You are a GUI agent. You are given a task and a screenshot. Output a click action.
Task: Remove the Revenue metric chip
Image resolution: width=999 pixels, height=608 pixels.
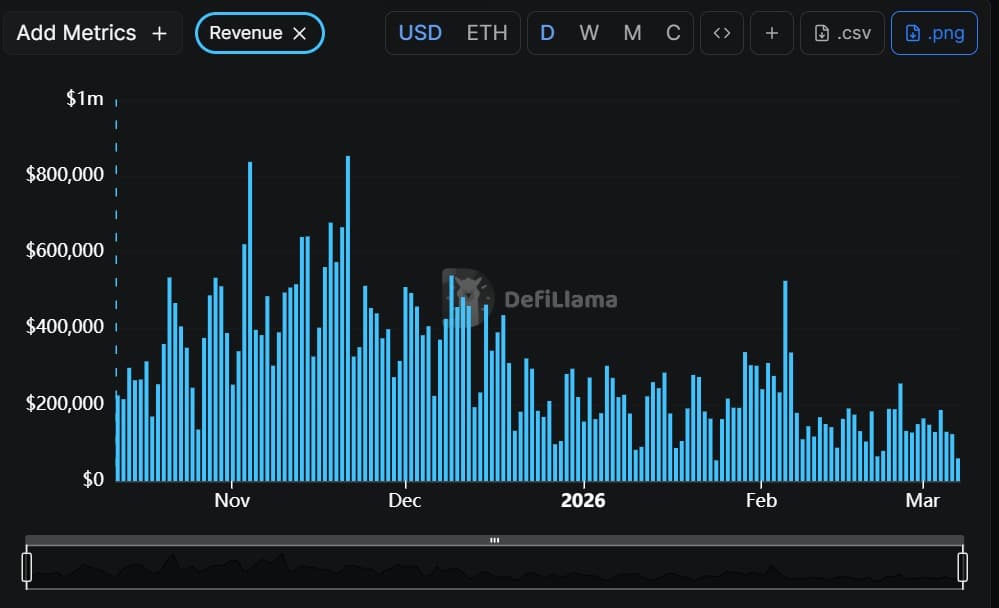pos(298,32)
